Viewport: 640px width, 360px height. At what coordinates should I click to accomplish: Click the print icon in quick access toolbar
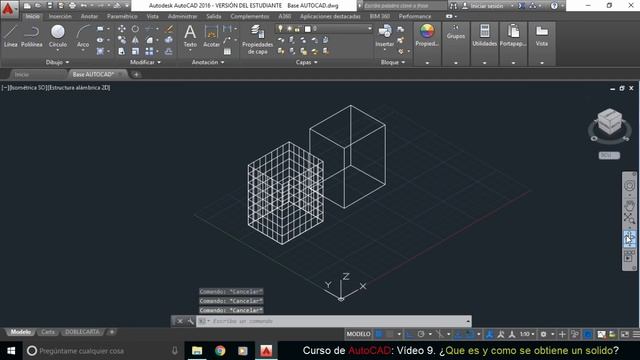[72, 6]
